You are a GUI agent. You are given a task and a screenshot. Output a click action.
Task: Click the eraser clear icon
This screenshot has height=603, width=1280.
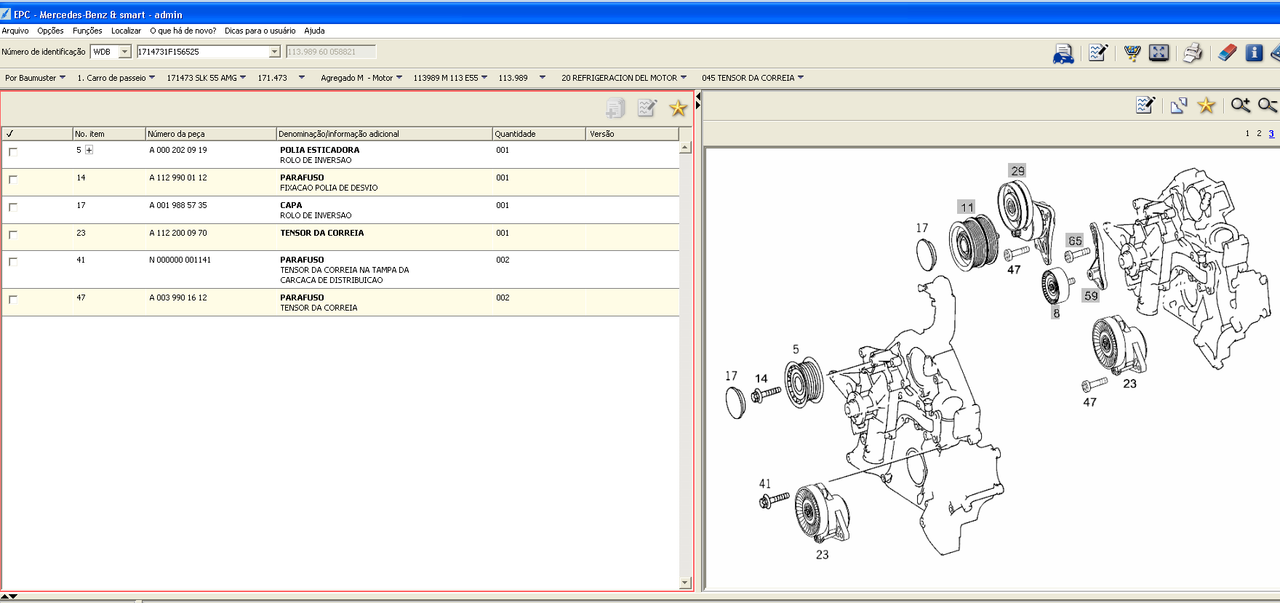(1227, 53)
